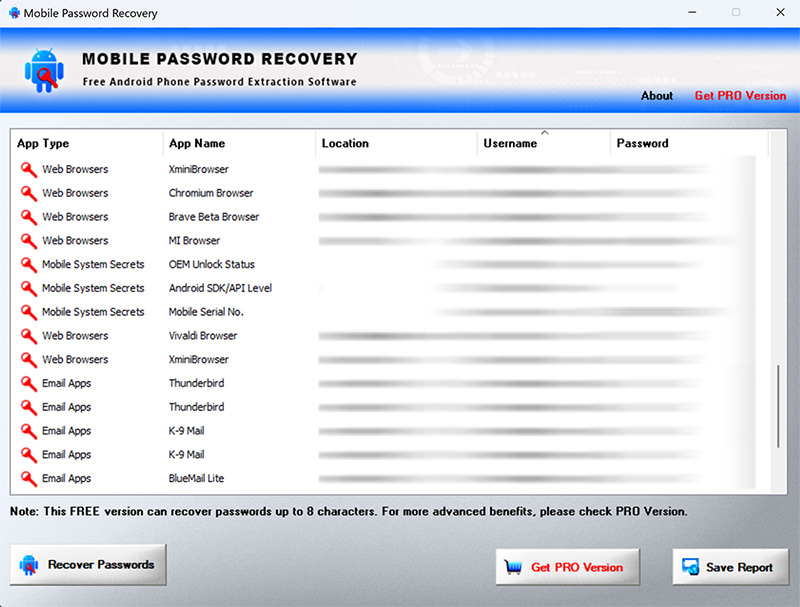The image size is (800, 607).
Task: Click the key icon next to Brave Beta Browser
Action: (27, 217)
